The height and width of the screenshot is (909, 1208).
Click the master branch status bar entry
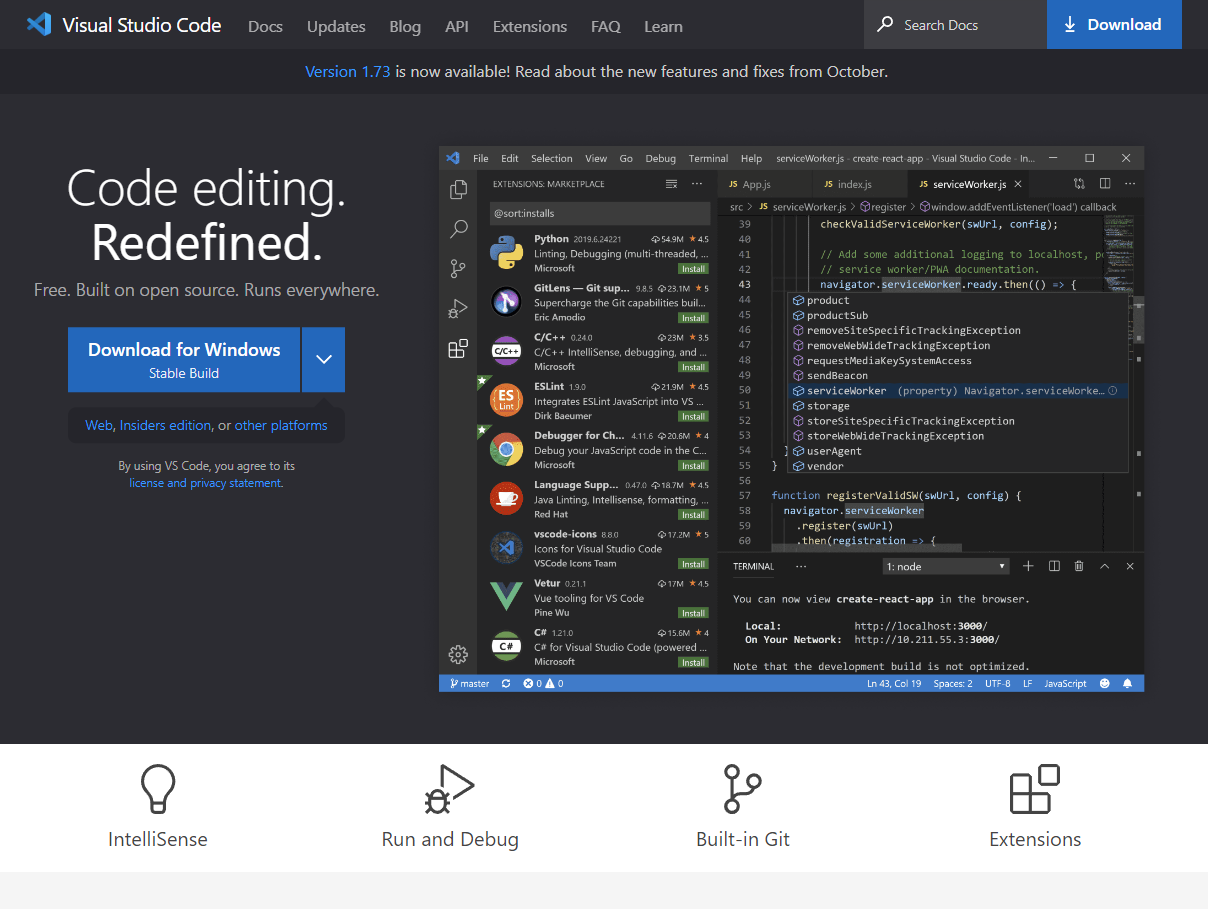click(470, 684)
